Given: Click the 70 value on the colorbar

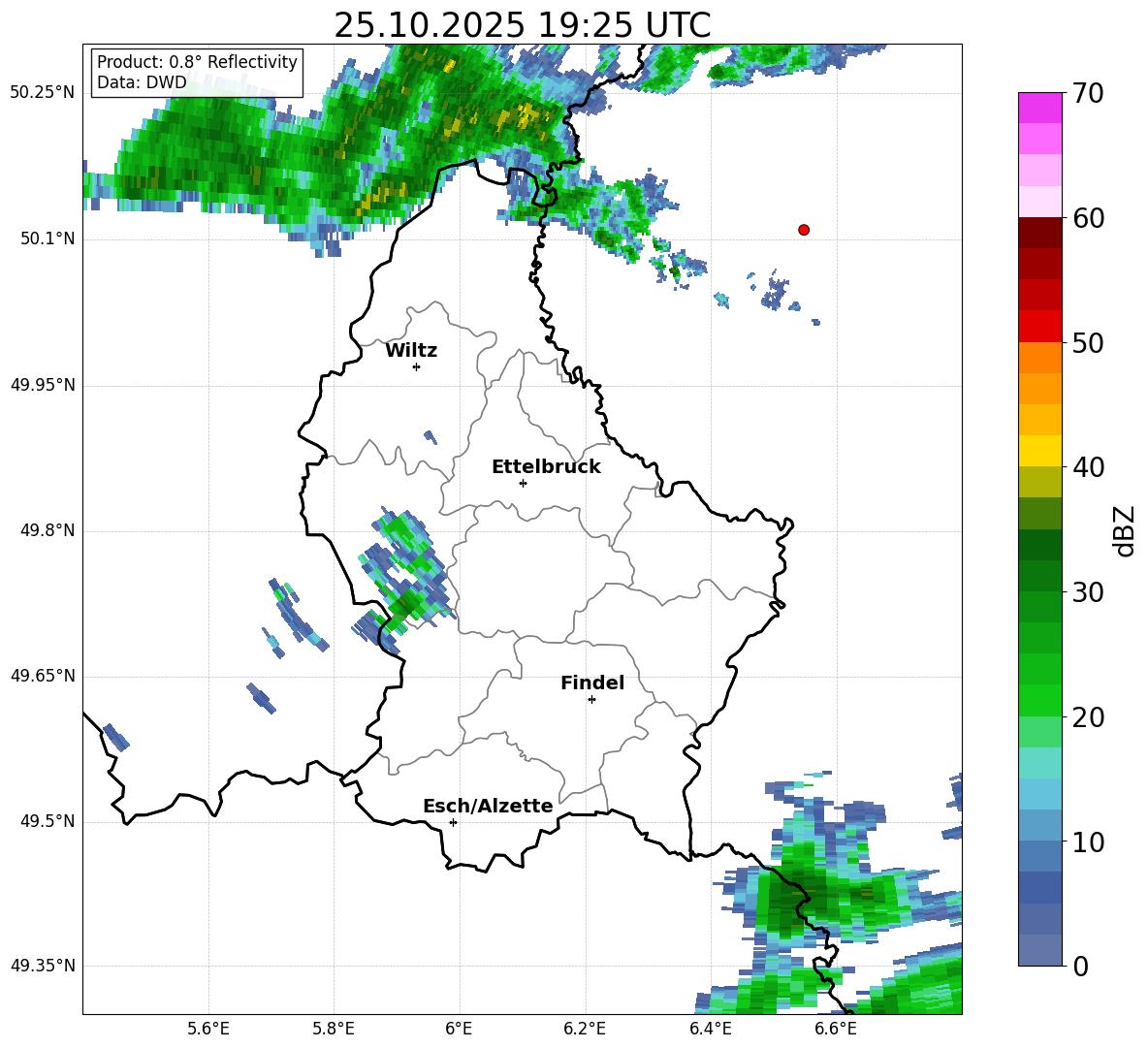Looking at the screenshot, I should coord(1088,94).
